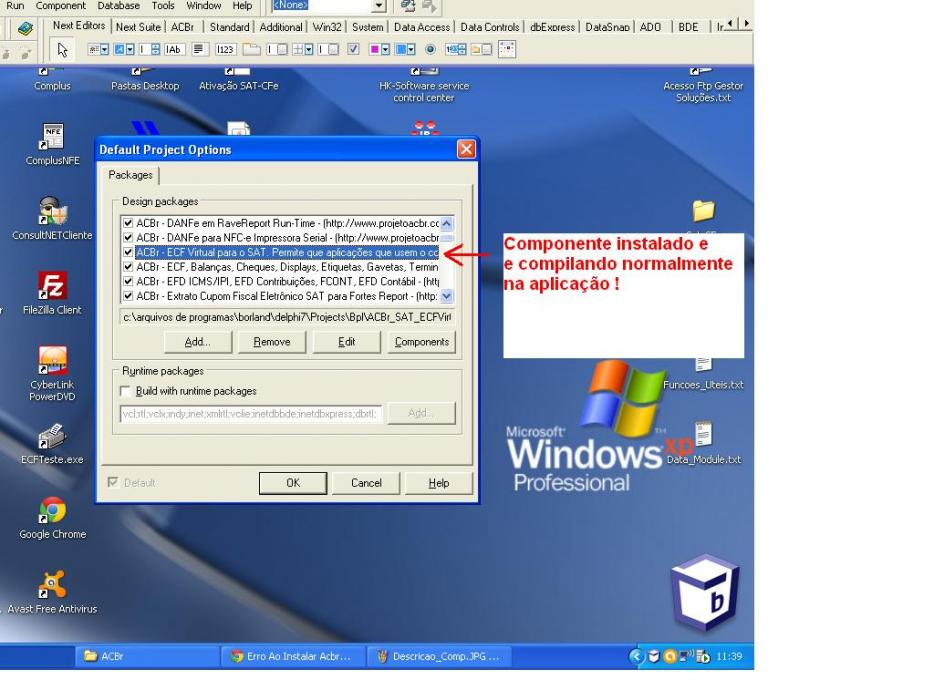
Task: Uncheck ACBr - EFD ICMS/IPI package
Action: click(x=127, y=281)
